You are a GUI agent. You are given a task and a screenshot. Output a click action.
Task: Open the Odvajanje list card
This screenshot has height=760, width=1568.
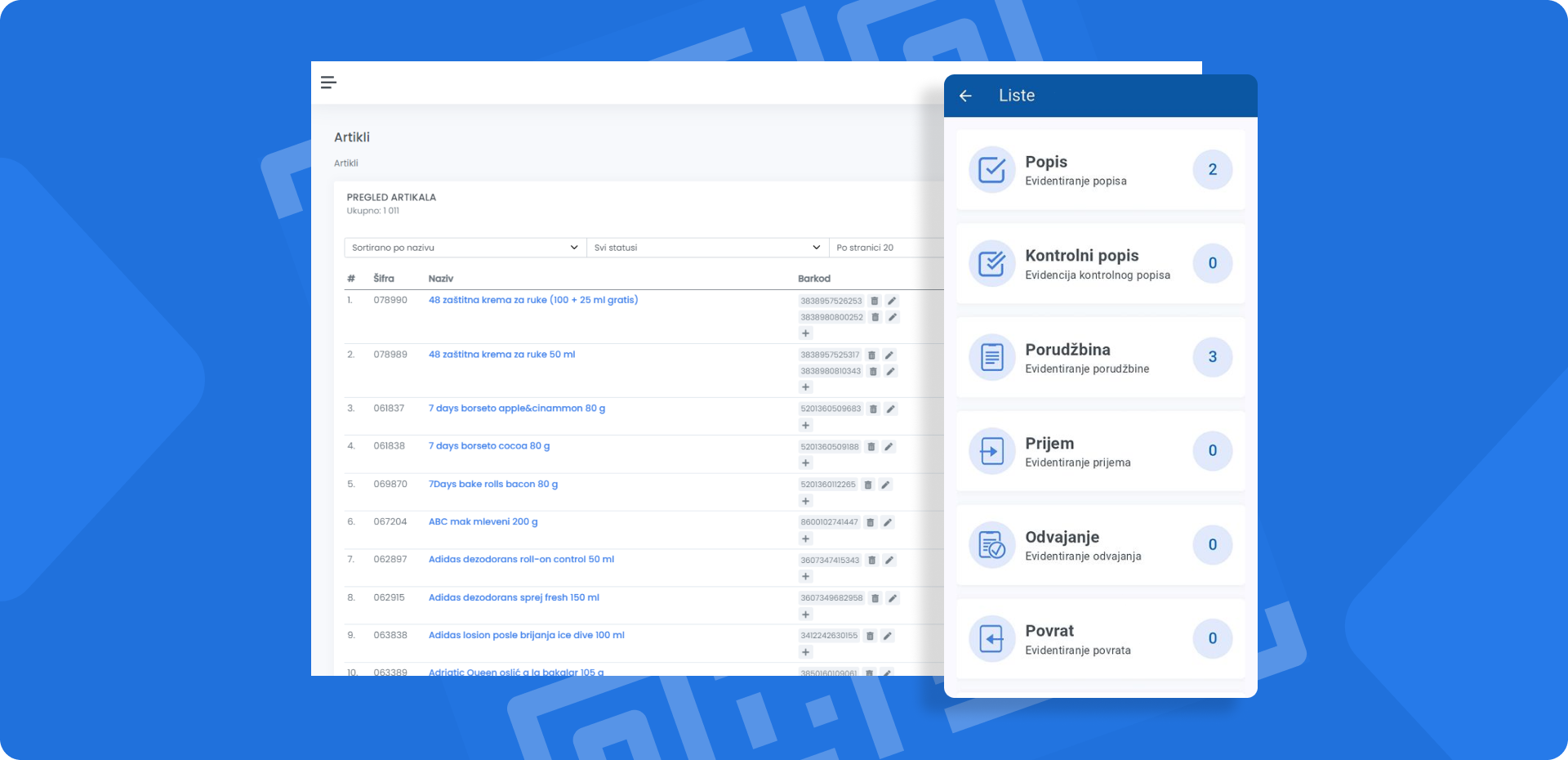click(x=1101, y=545)
